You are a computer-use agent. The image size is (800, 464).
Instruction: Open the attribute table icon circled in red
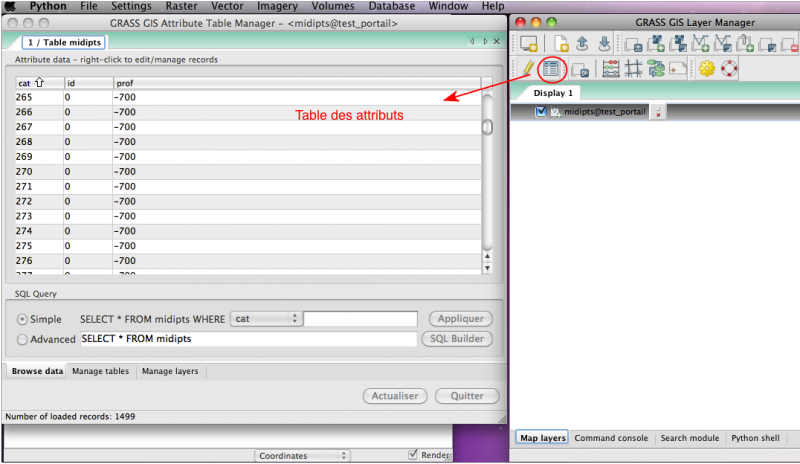coord(551,69)
